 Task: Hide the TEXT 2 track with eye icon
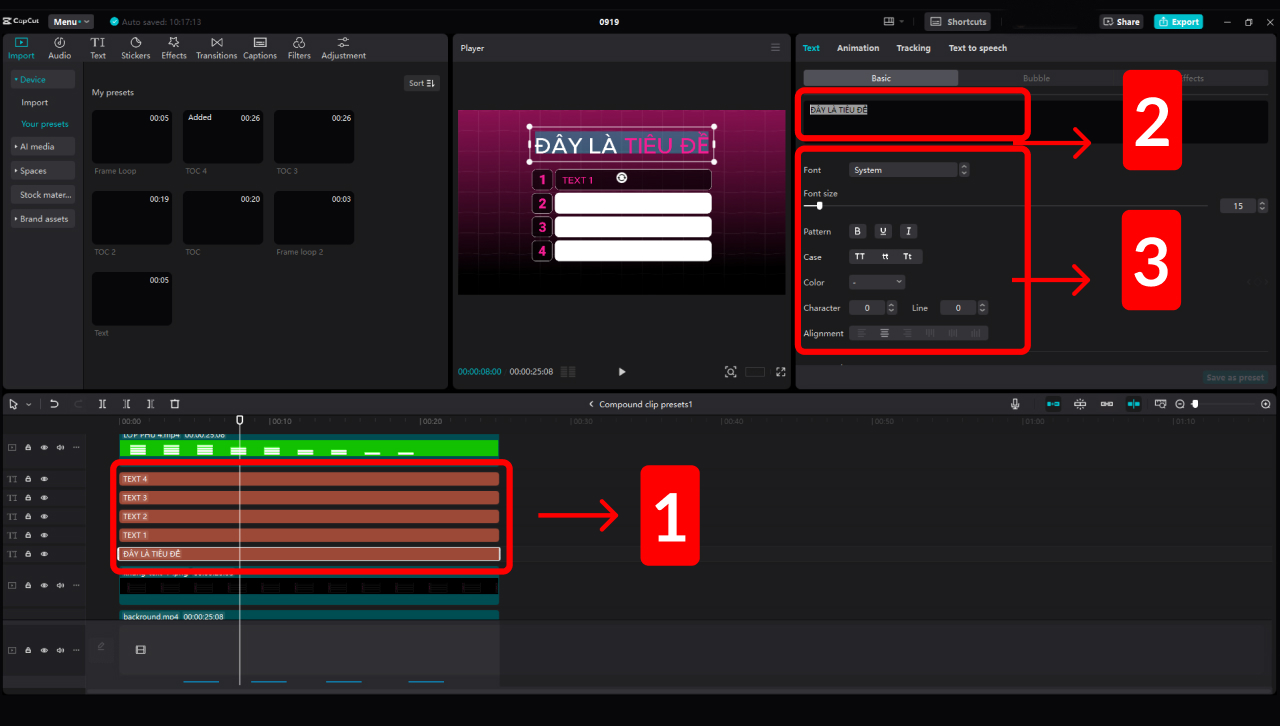pos(44,517)
